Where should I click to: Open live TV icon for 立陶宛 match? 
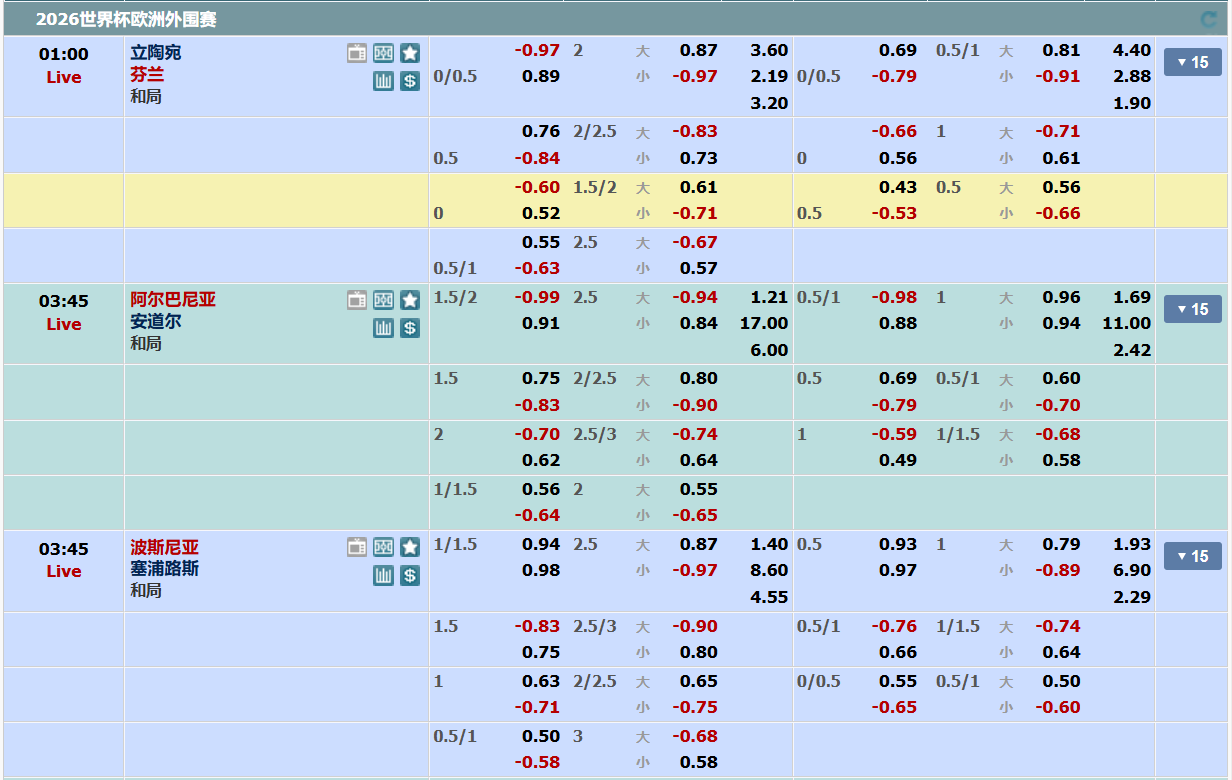(x=357, y=54)
